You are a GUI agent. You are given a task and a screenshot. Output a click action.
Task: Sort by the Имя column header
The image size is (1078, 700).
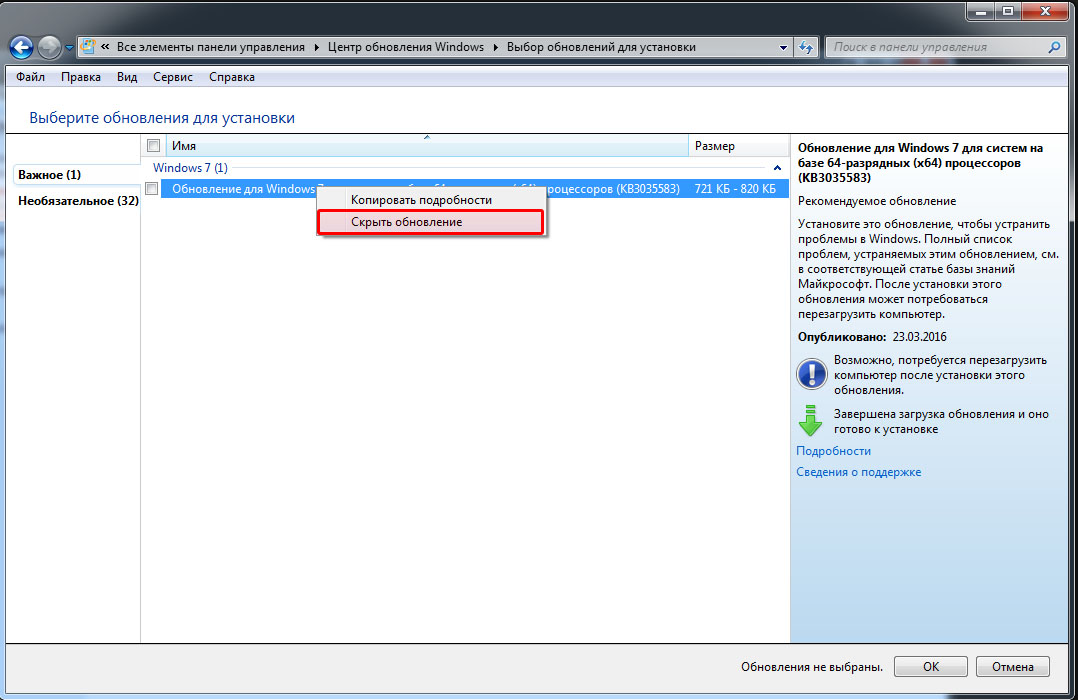click(427, 146)
